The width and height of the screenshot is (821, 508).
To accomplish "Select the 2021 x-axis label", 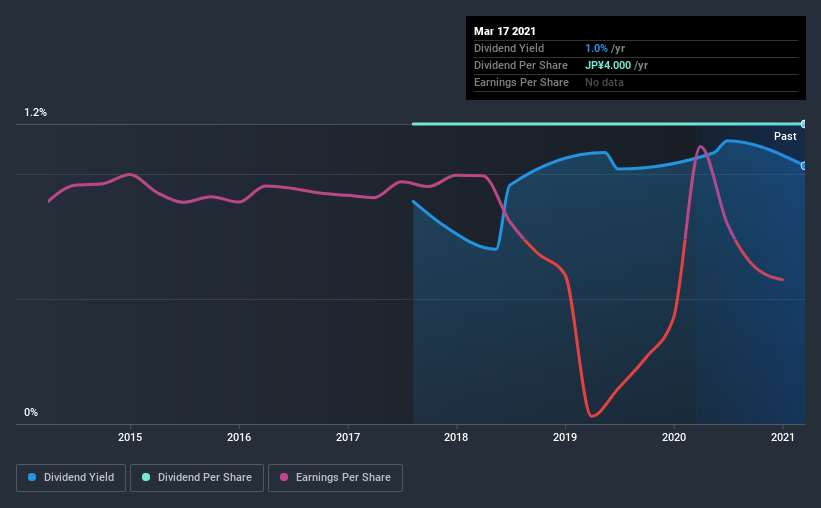I will pyautogui.click(x=783, y=437).
